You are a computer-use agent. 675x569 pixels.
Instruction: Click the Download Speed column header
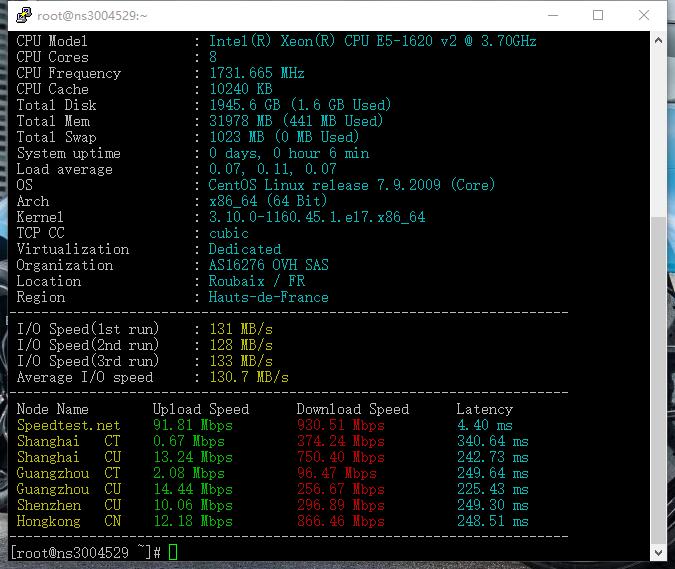click(352, 409)
